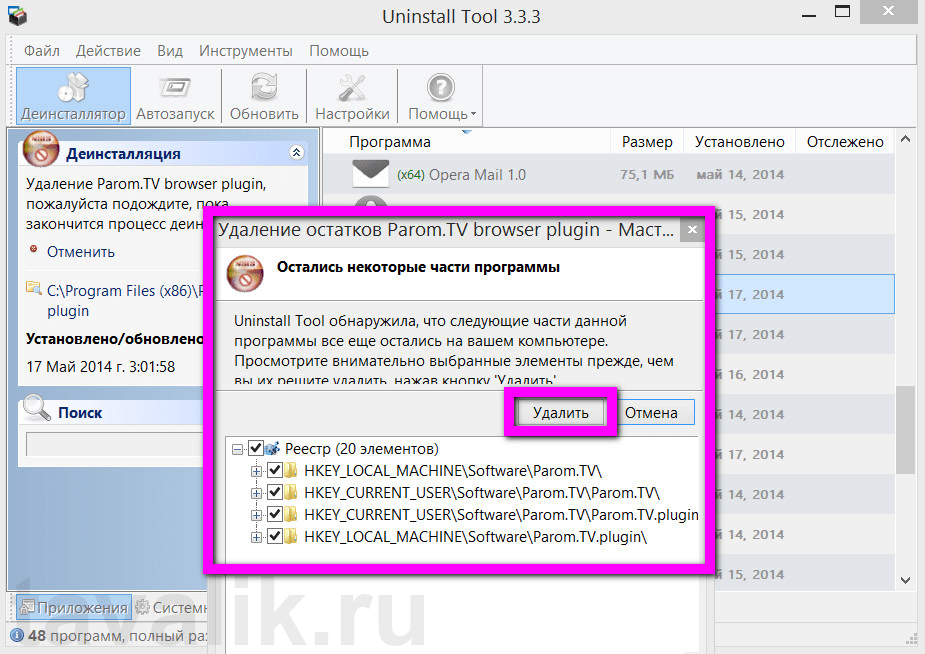Select the HKEY_LOCAL_MACHINE\Software\Parom.TV.plugin\ entry text
The height and width of the screenshot is (654, 925).
(475, 537)
